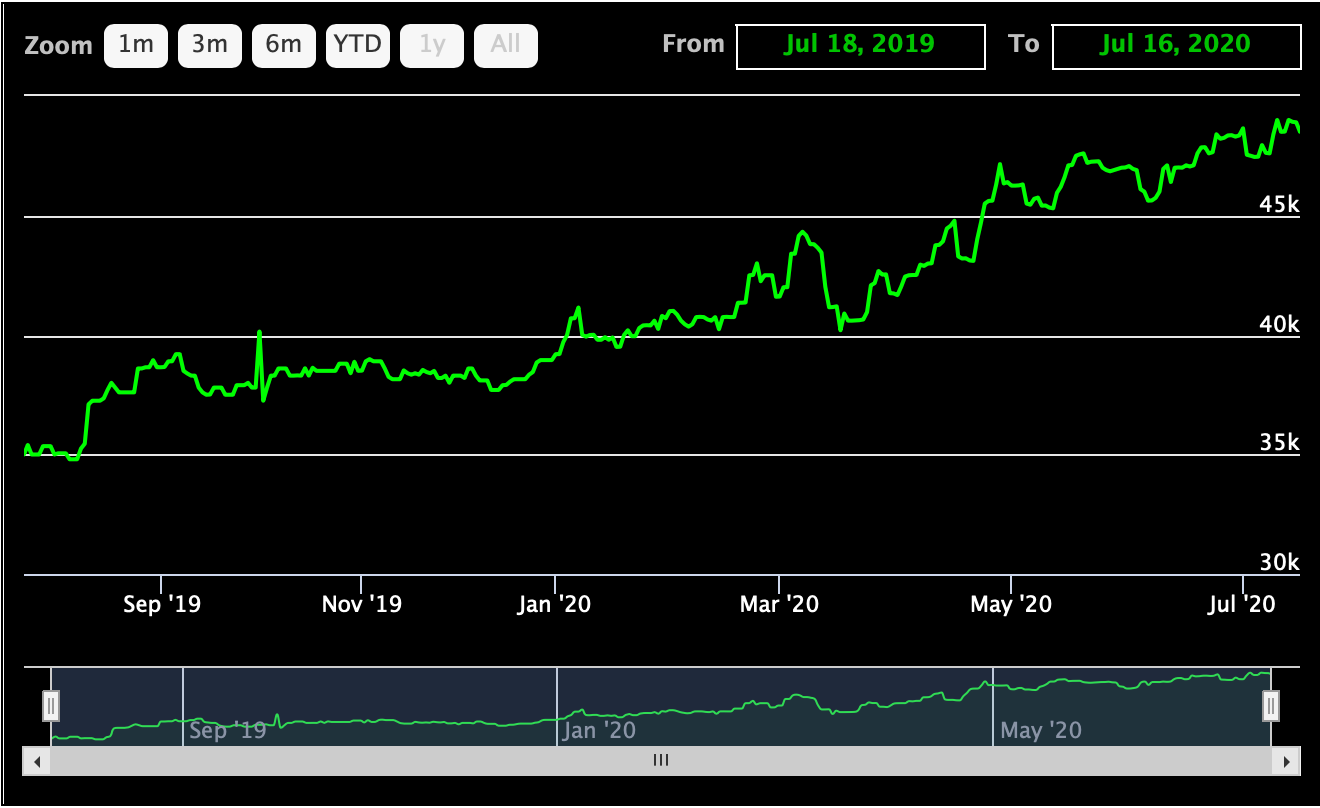The width and height of the screenshot is (1320, 808).
Task: Click the greyed-out 1y zoom button
Action: 432,45
